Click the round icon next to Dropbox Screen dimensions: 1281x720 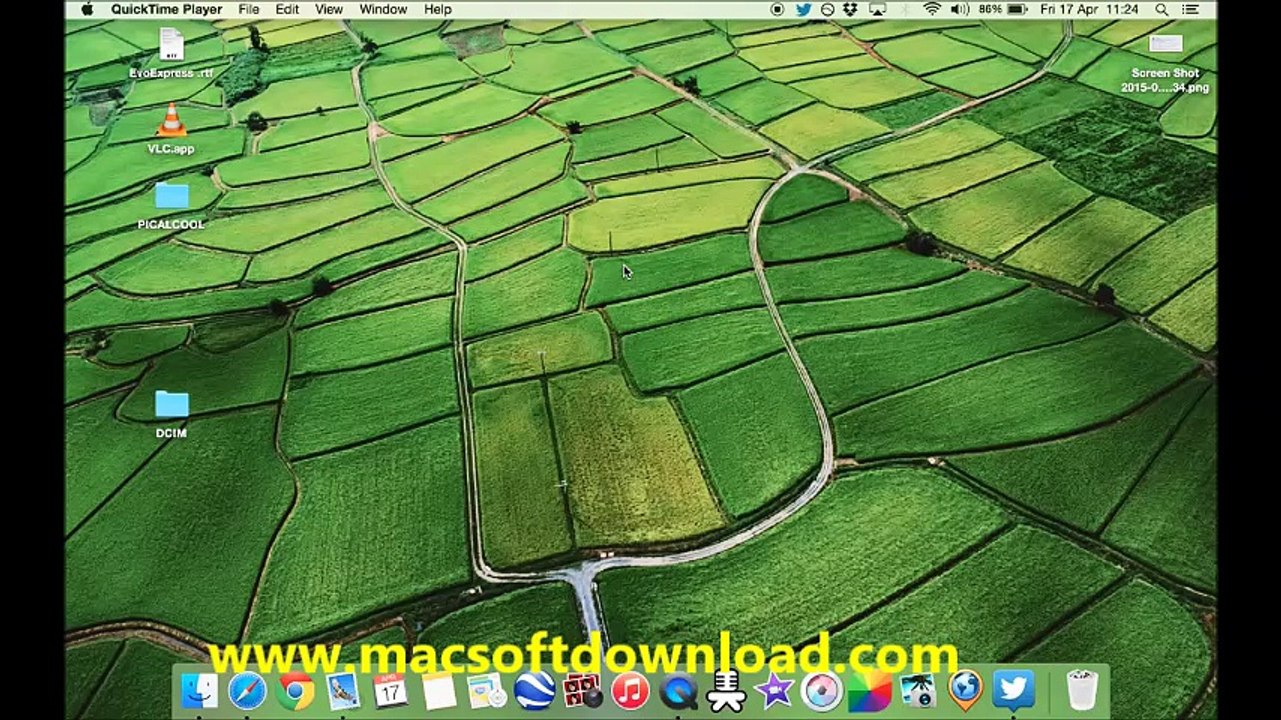tap(827, 9)
